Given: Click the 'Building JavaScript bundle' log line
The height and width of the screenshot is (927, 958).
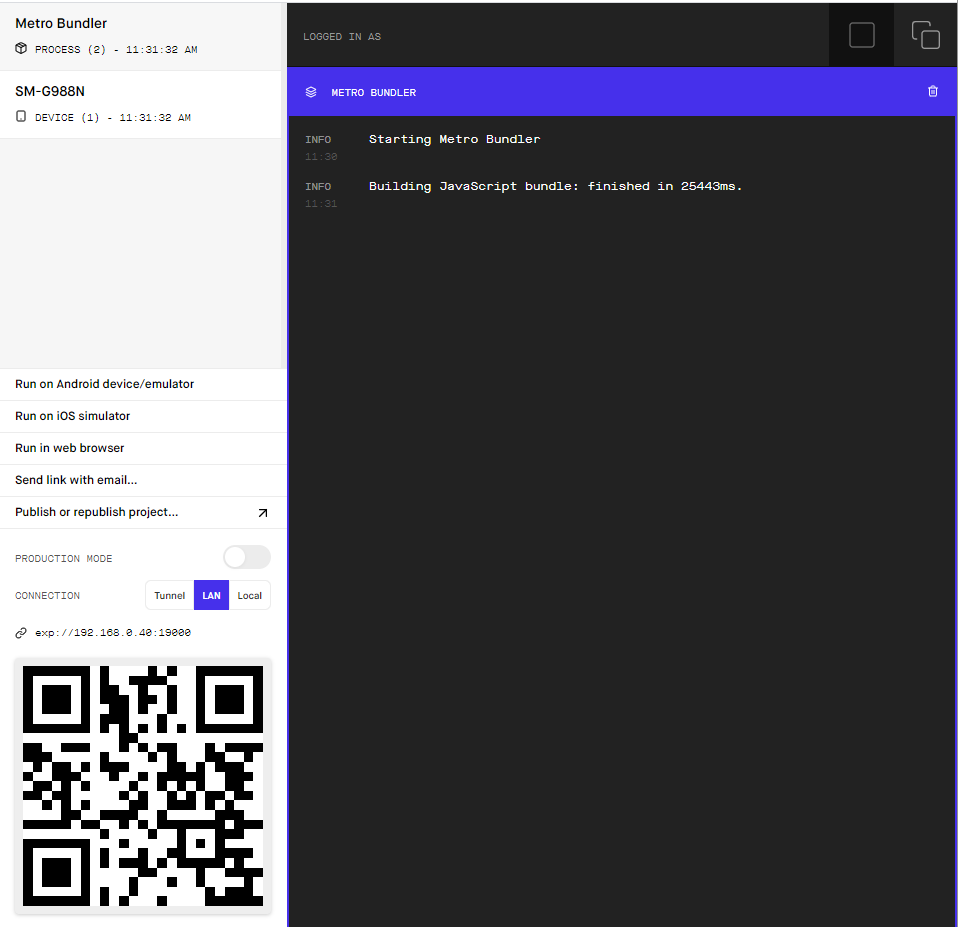Looking at the screenshot, I should 555,186.
